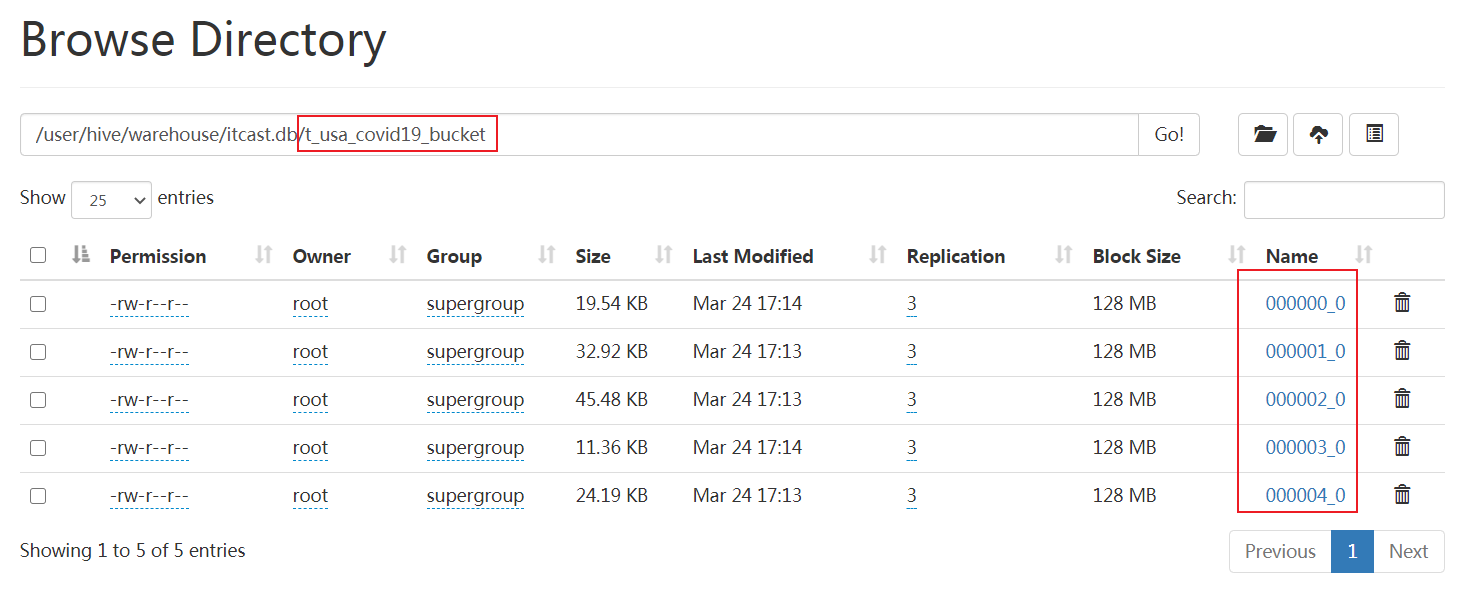Screen dimensions: 1475x602
Task: Sort by Last Modified column arrows
Action: 878,255
